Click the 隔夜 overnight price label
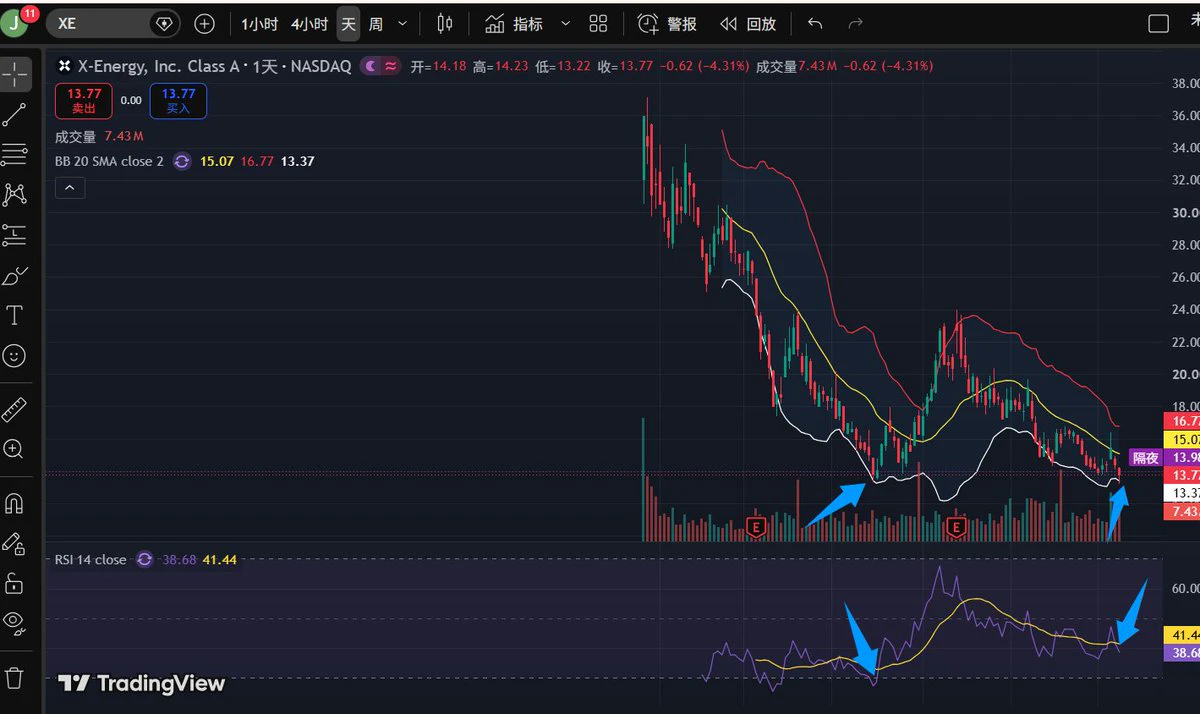Viewport: 1200px width, 714px height. (x=1145, y=457)
